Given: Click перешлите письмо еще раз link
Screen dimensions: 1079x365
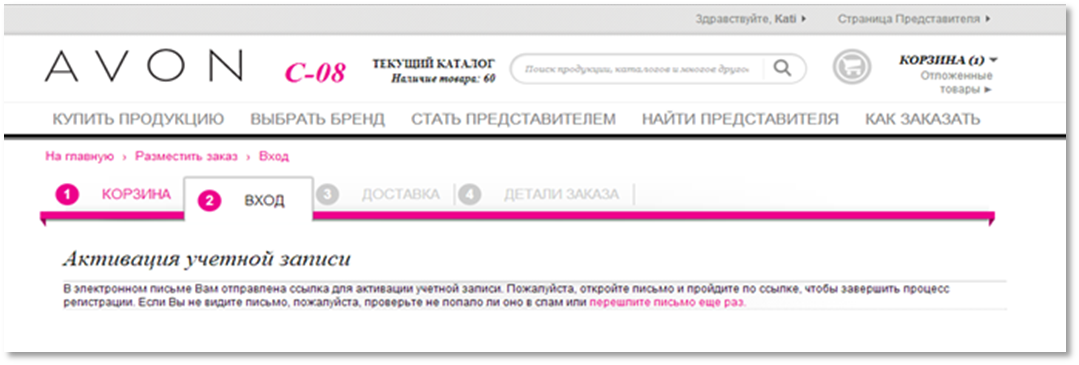Looking at the screenshot, I should [667, 302].
